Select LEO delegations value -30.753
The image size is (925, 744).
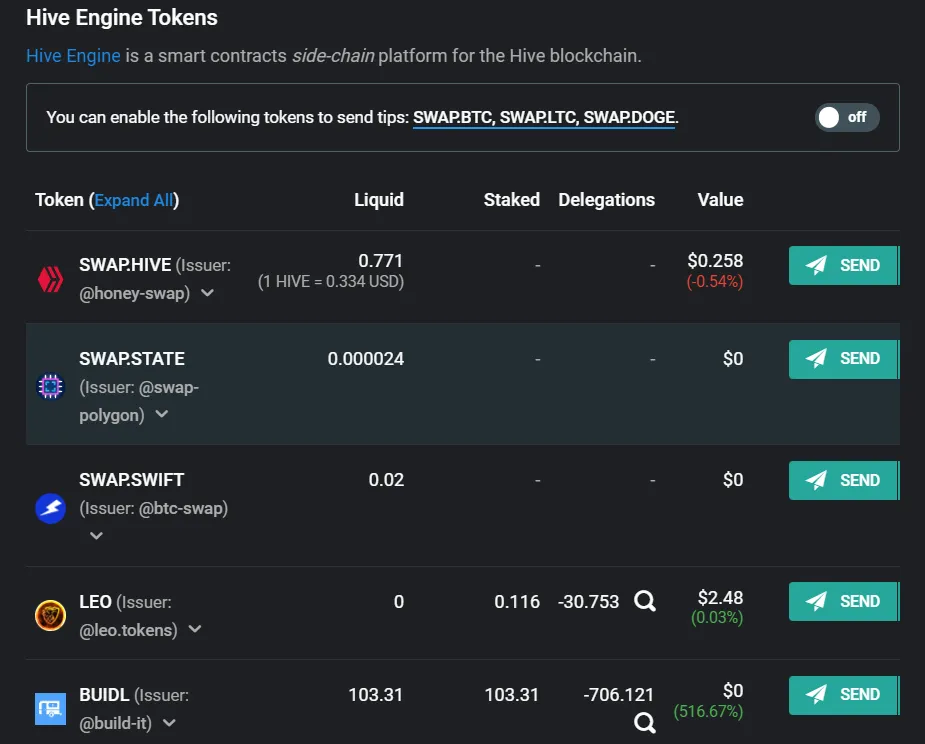588,601
